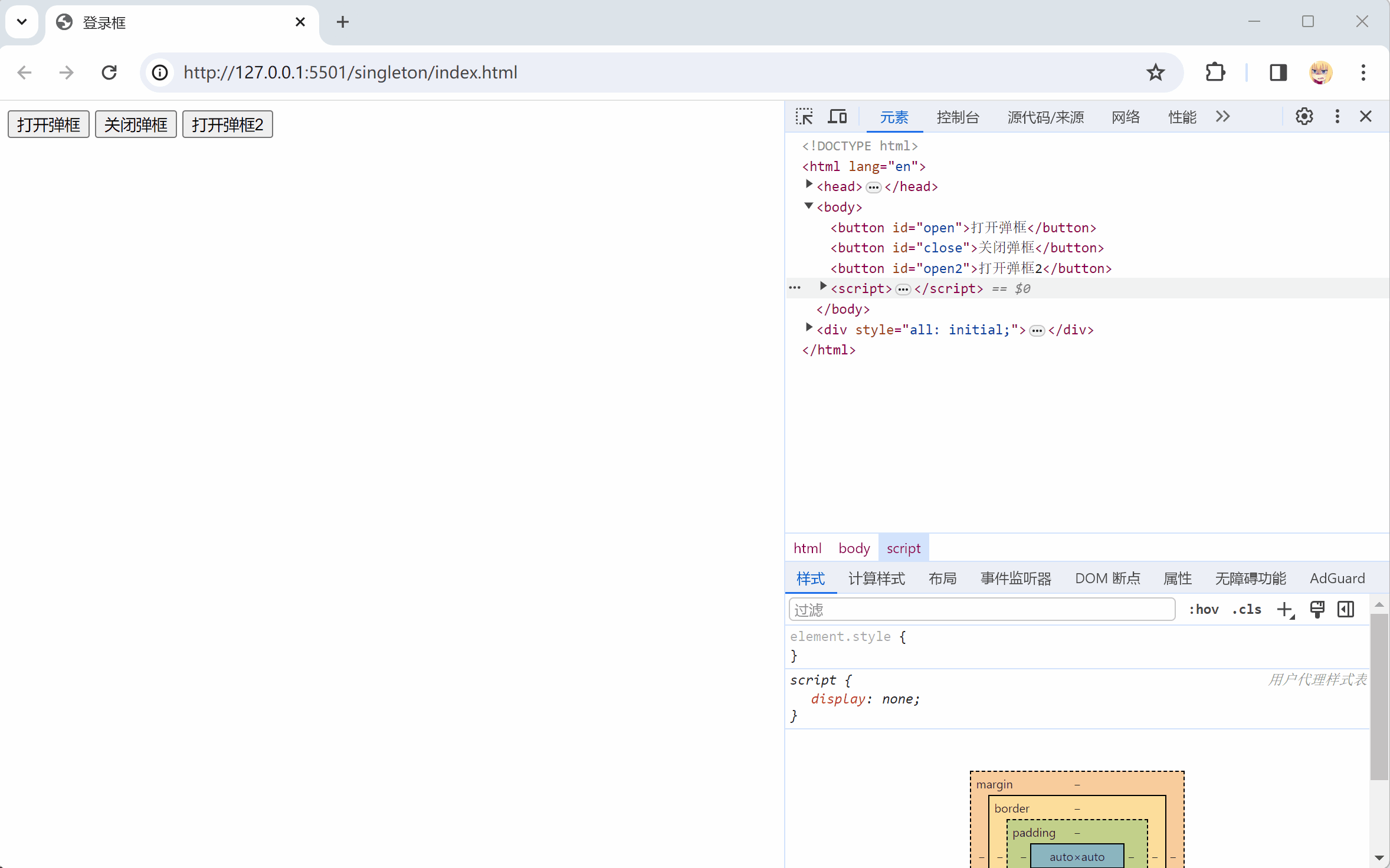Collapse the body element node
1390x868 pixels.
coord(809,206)
